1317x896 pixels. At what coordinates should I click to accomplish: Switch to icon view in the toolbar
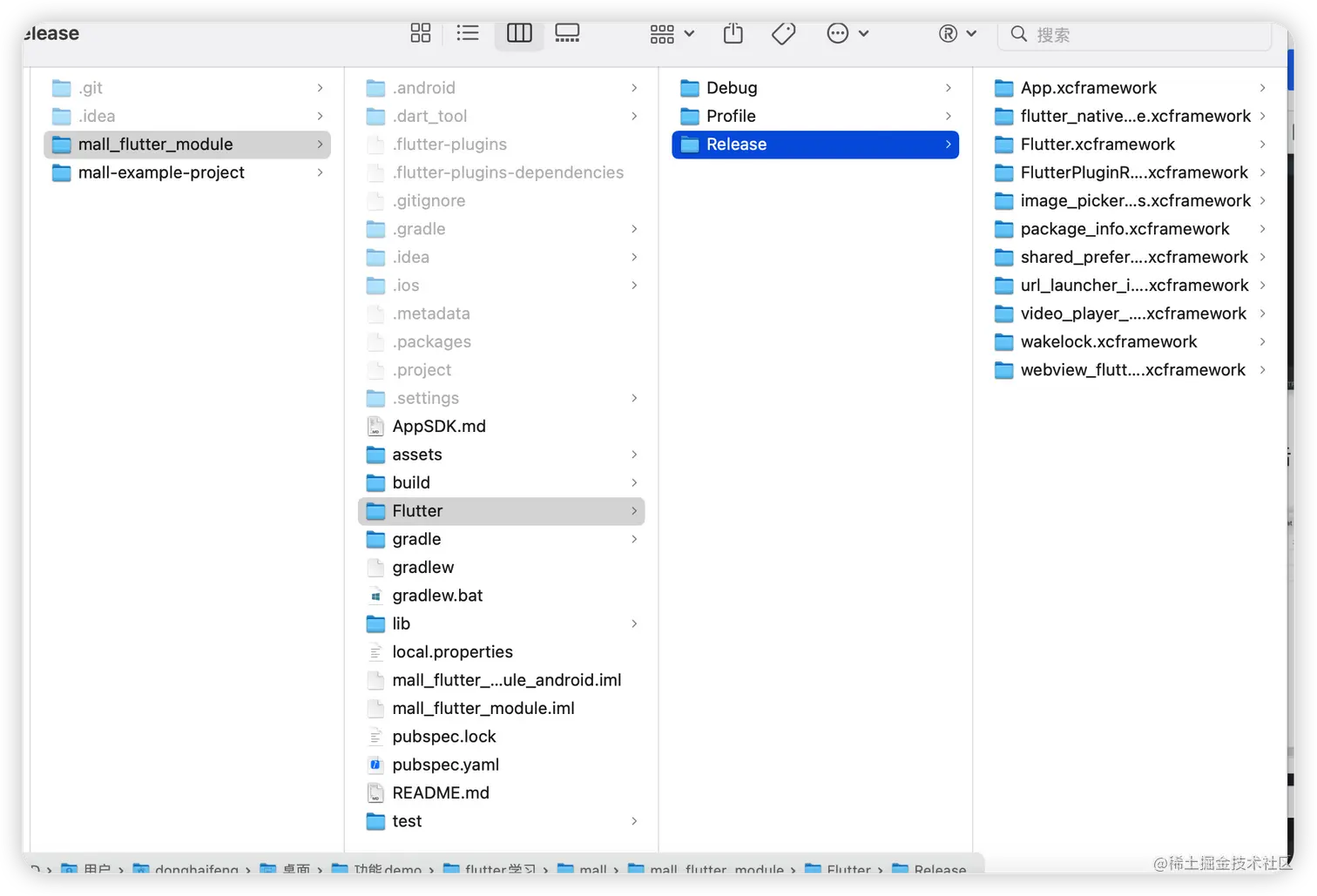tap(421, 33)
